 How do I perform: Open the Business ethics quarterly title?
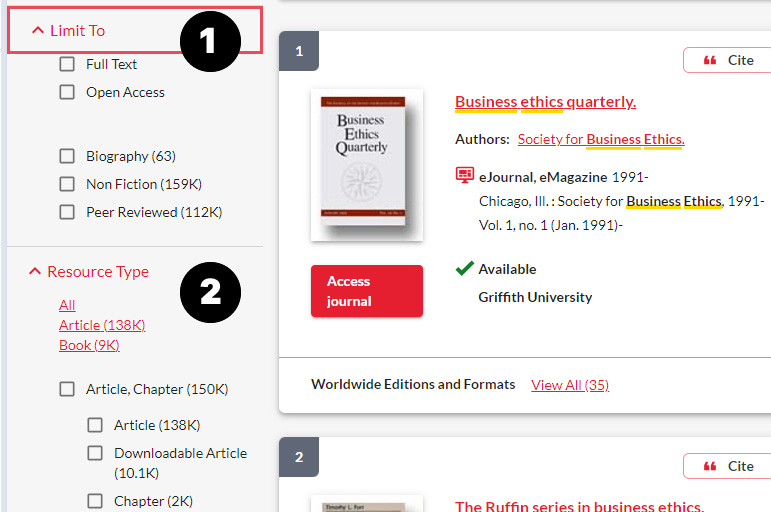[x=545, y=102]
